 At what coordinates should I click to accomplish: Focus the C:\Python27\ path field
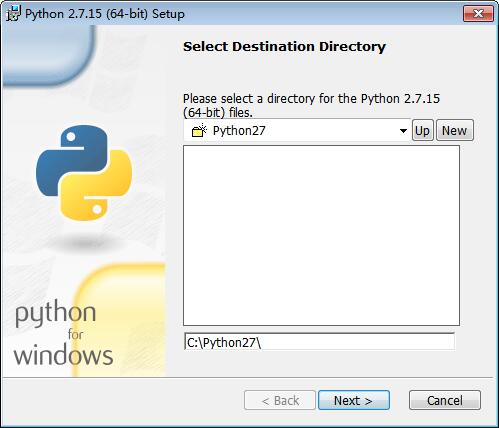(x=319, y=342)
